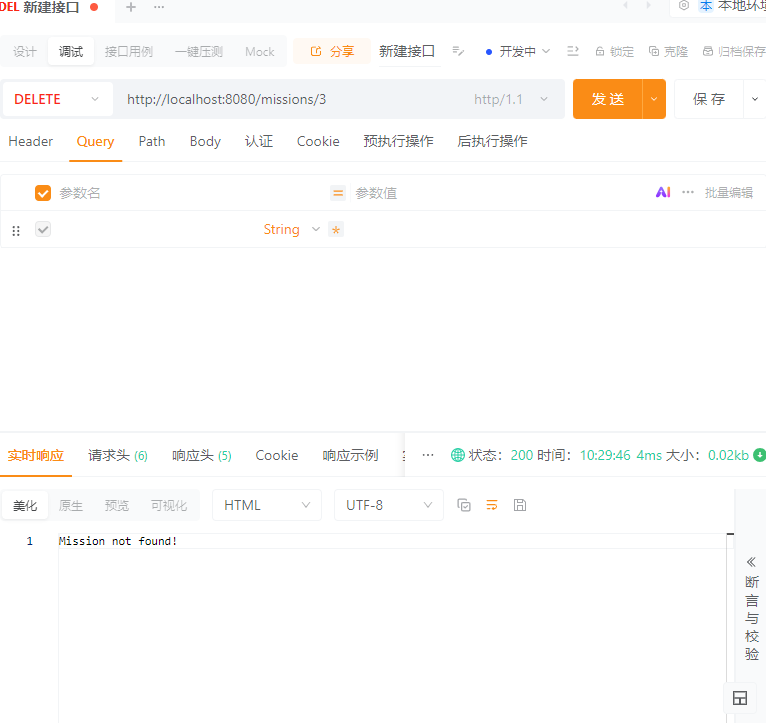This screenshot has height=723, width=766.
Task: Click the list-arrow icon after 开发中 status
Action: point(573,51)
